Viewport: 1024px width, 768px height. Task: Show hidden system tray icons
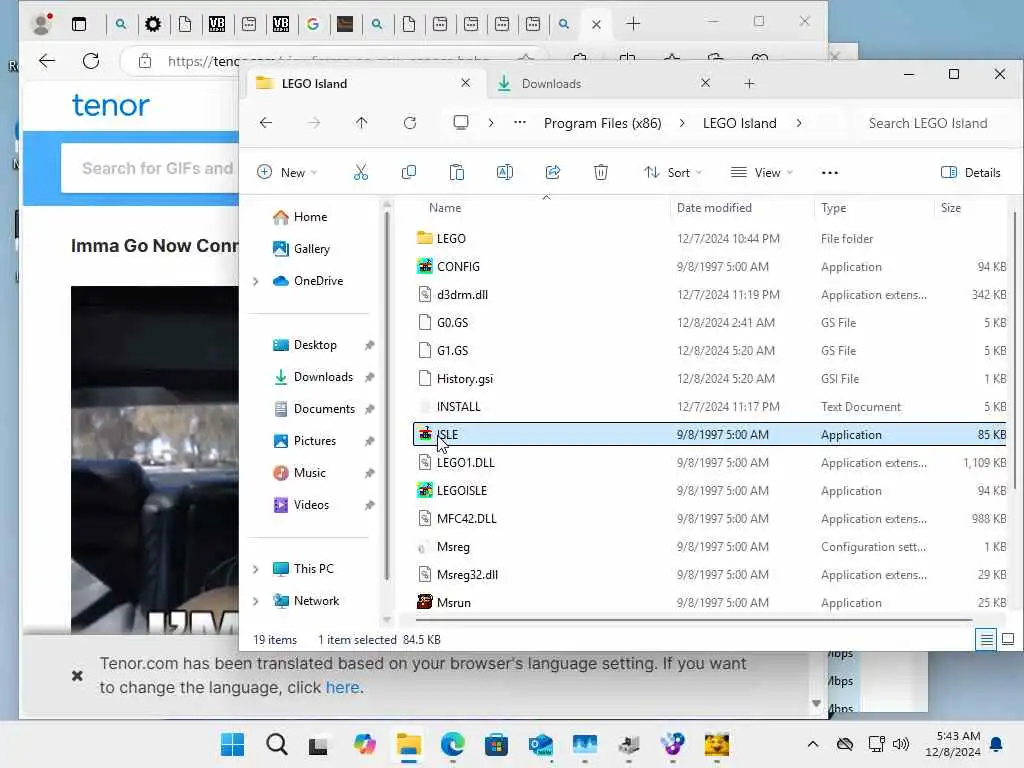click(812, 744)
